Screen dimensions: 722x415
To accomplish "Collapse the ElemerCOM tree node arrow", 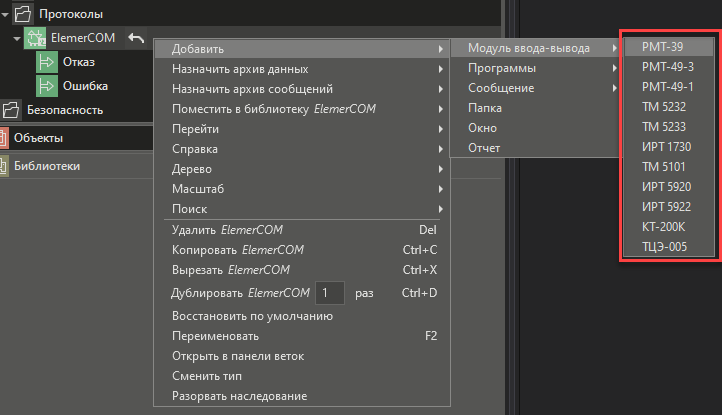I will coord(17,39).
